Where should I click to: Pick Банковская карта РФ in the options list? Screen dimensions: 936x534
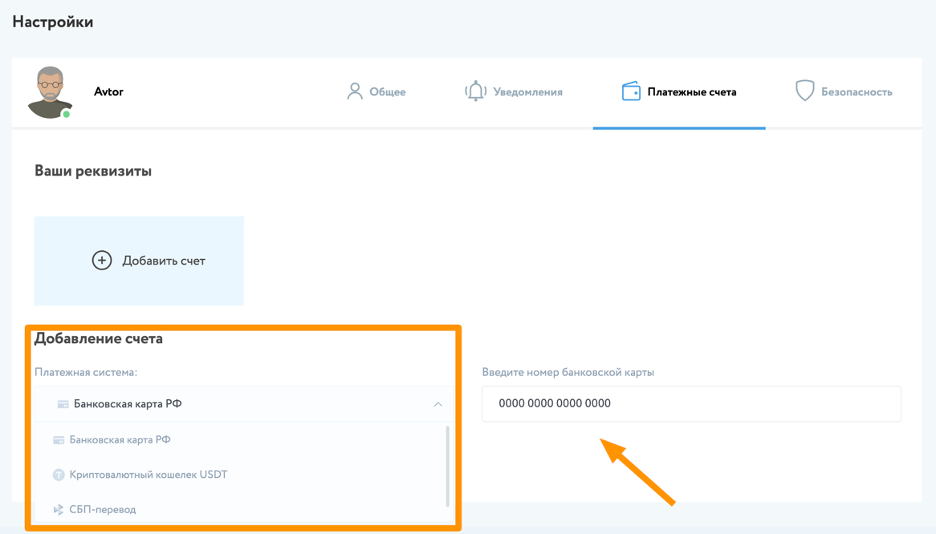[120, 440]
